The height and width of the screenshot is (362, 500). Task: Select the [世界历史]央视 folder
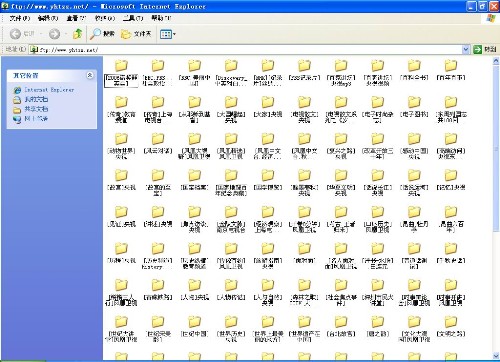[x=231, y=329]
